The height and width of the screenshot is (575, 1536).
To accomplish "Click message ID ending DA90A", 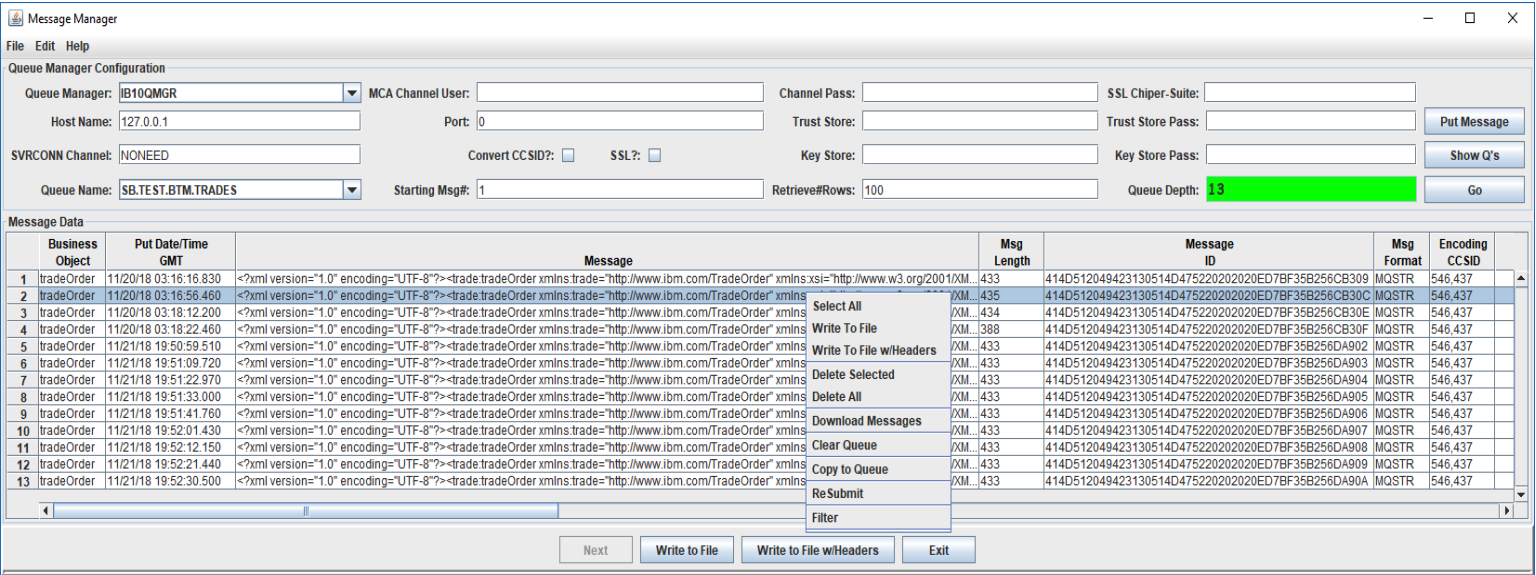I will (1208, 481).
